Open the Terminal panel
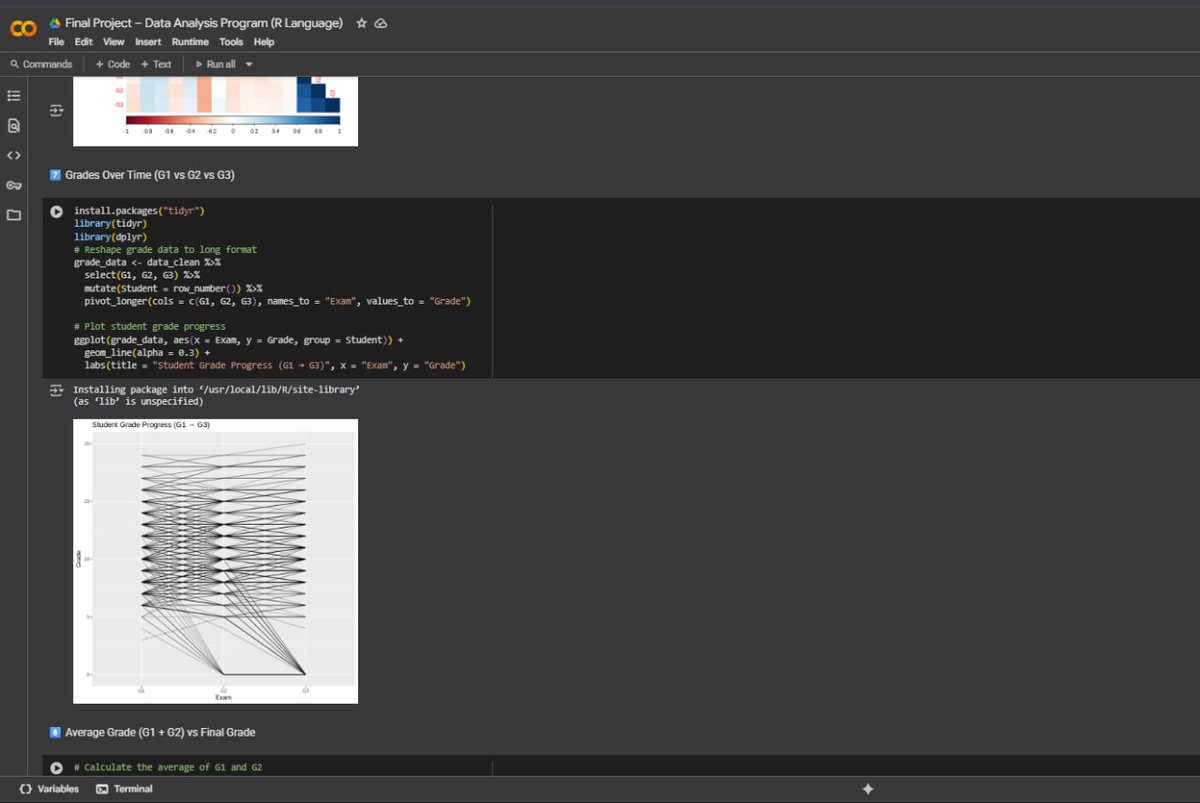This screenshot has height=803, width=1200. point(124,789)
